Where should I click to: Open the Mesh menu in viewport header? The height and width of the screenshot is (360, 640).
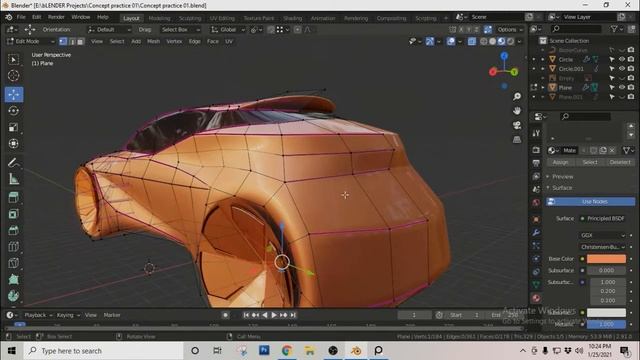pos(153,41)
